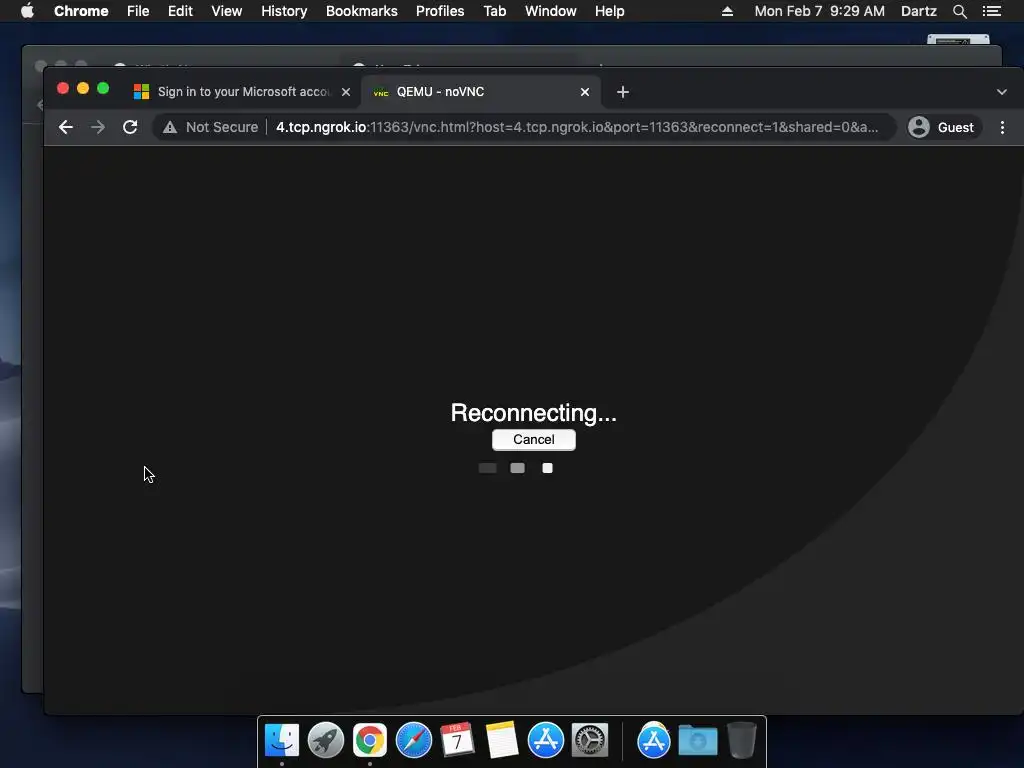Viewport: 1024px width, 768px height.
Task: Minimize the Chrome window with yellow button
Action: 83,88
